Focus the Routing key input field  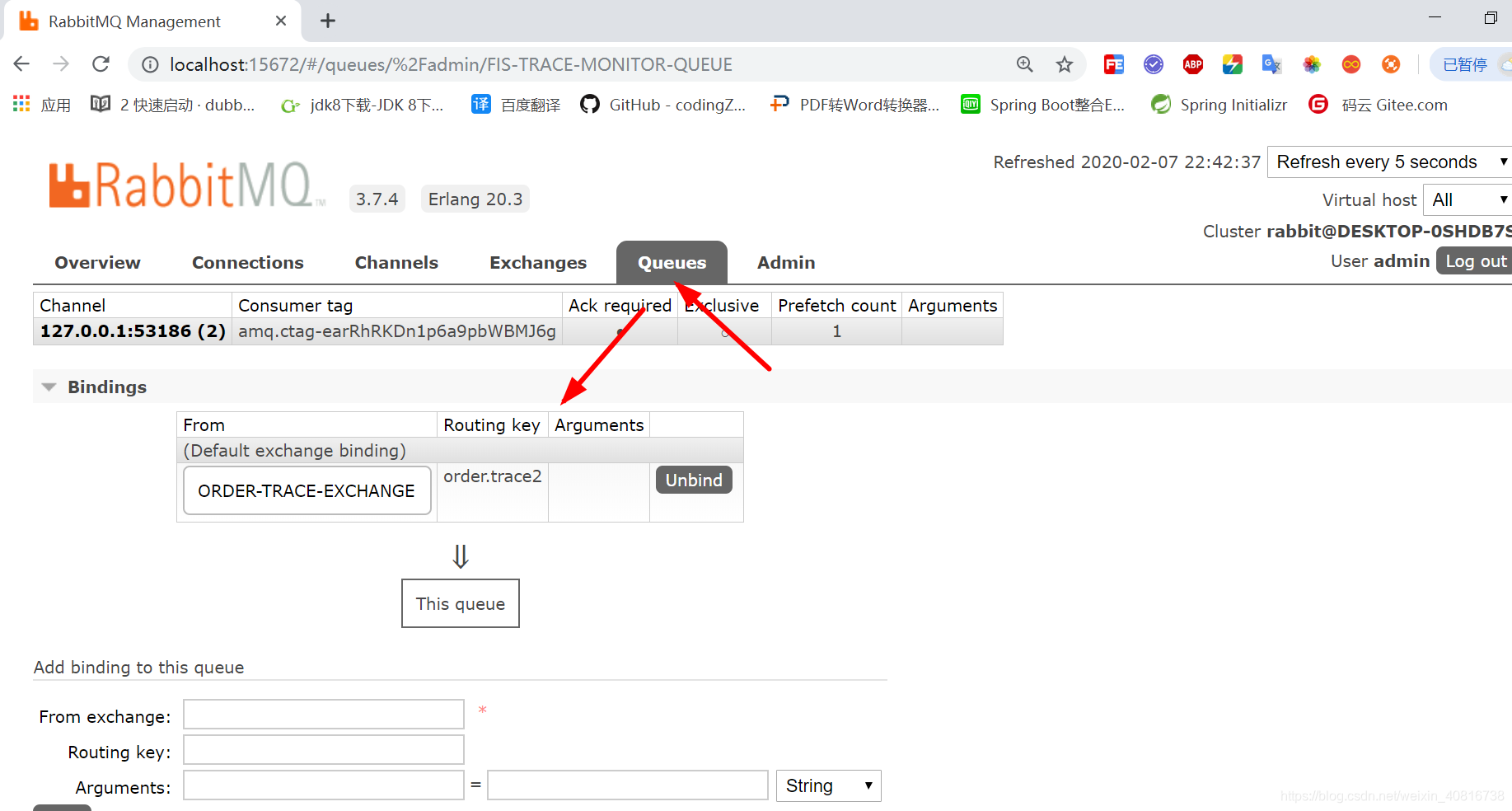pos(324,750)
